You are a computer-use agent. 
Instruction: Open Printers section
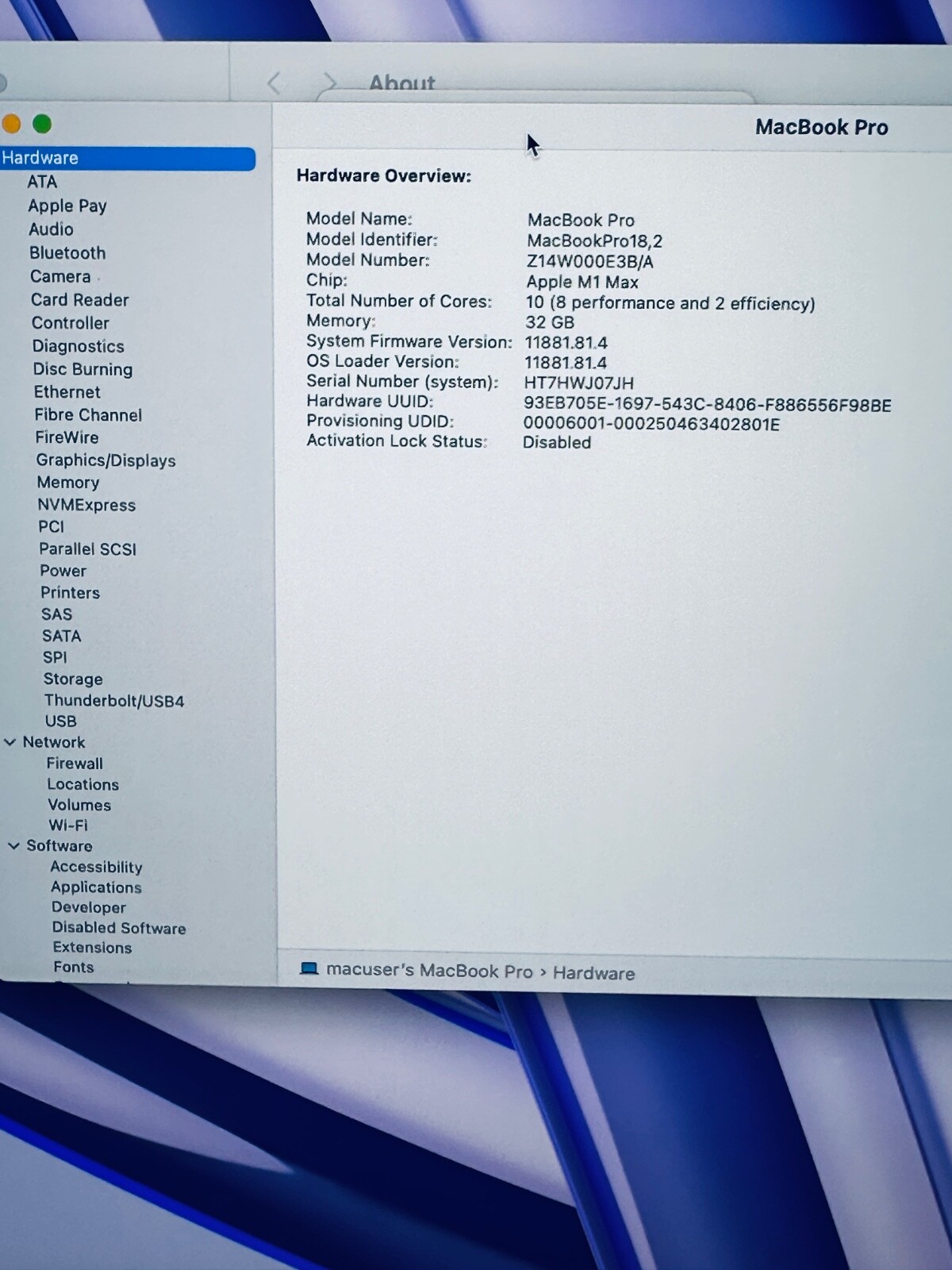point(70,593)
